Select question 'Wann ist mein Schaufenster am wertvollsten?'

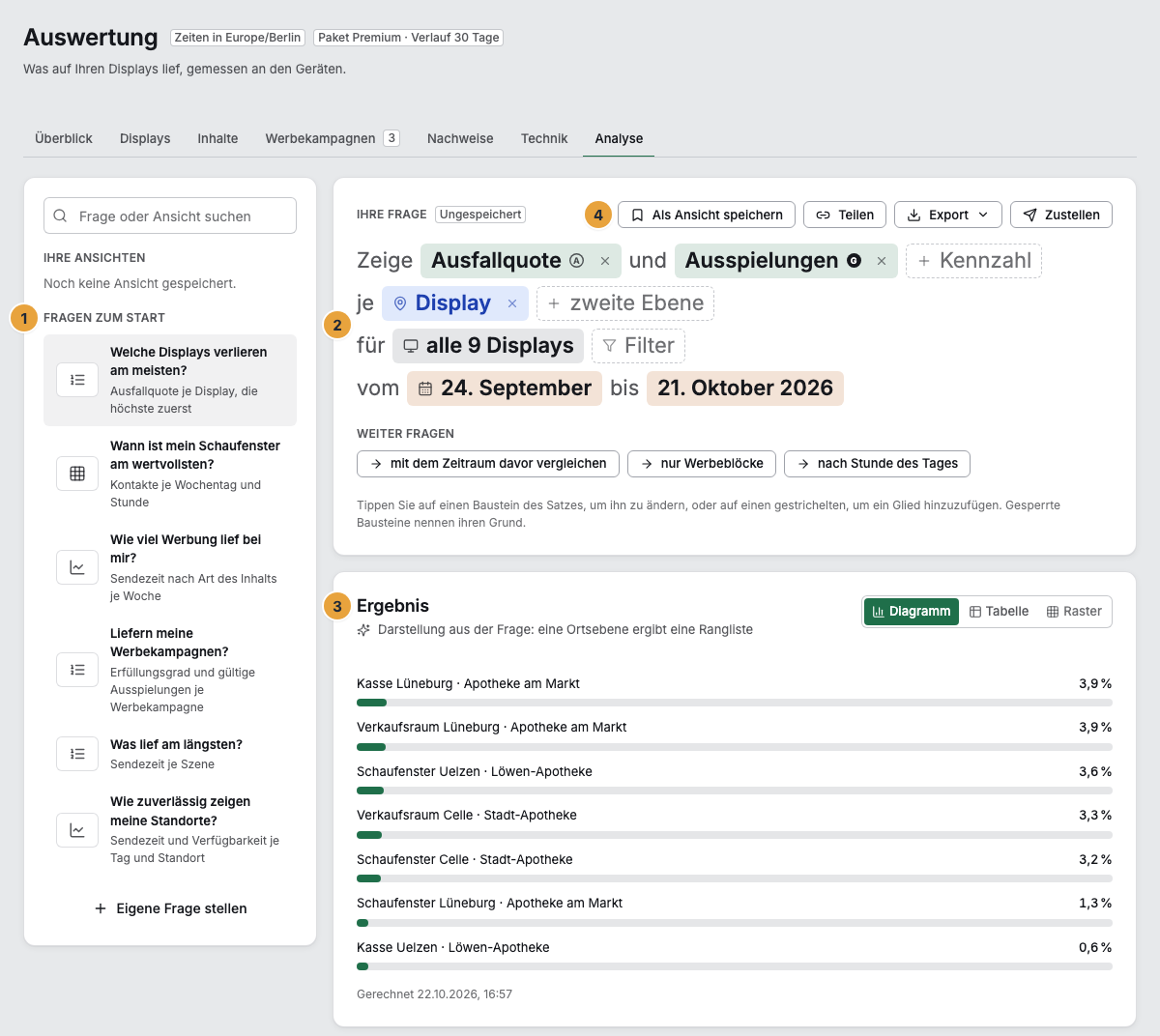tap(170, 474)
